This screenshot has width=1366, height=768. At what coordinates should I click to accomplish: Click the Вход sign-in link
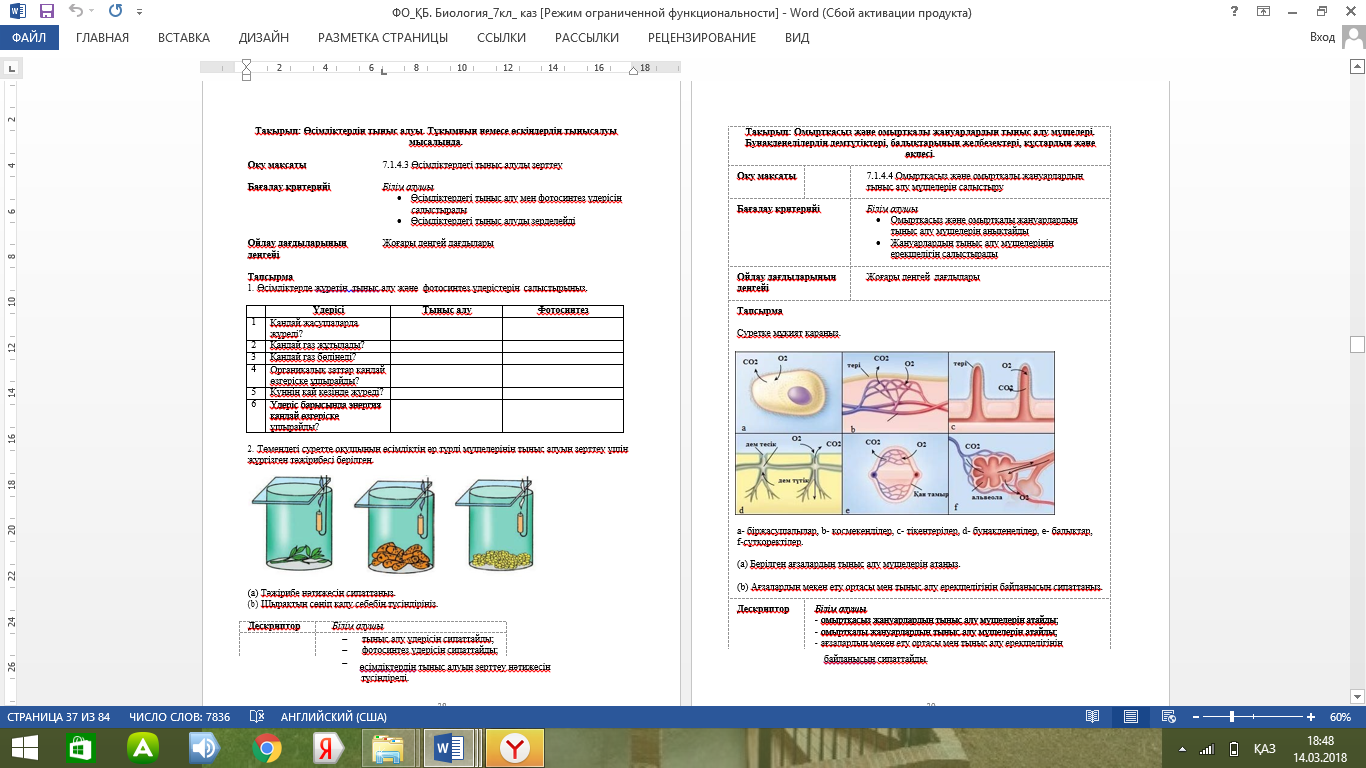(x=1322, y=38)
